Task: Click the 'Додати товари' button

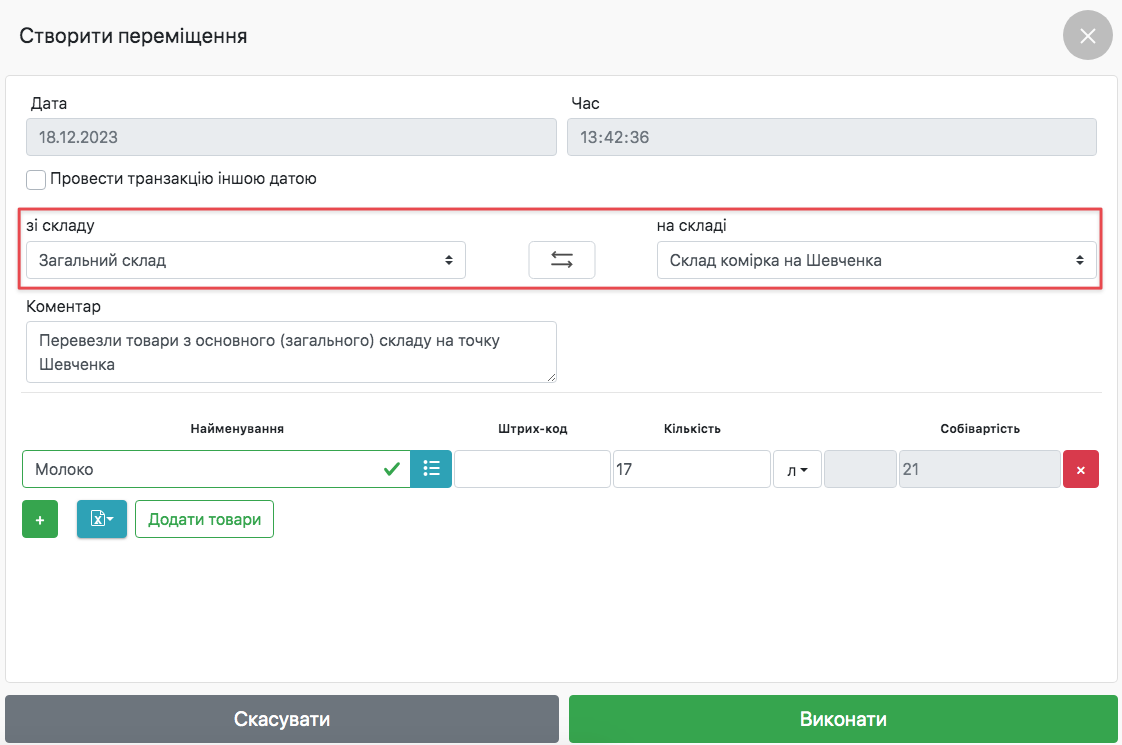Action: [204, 520]
